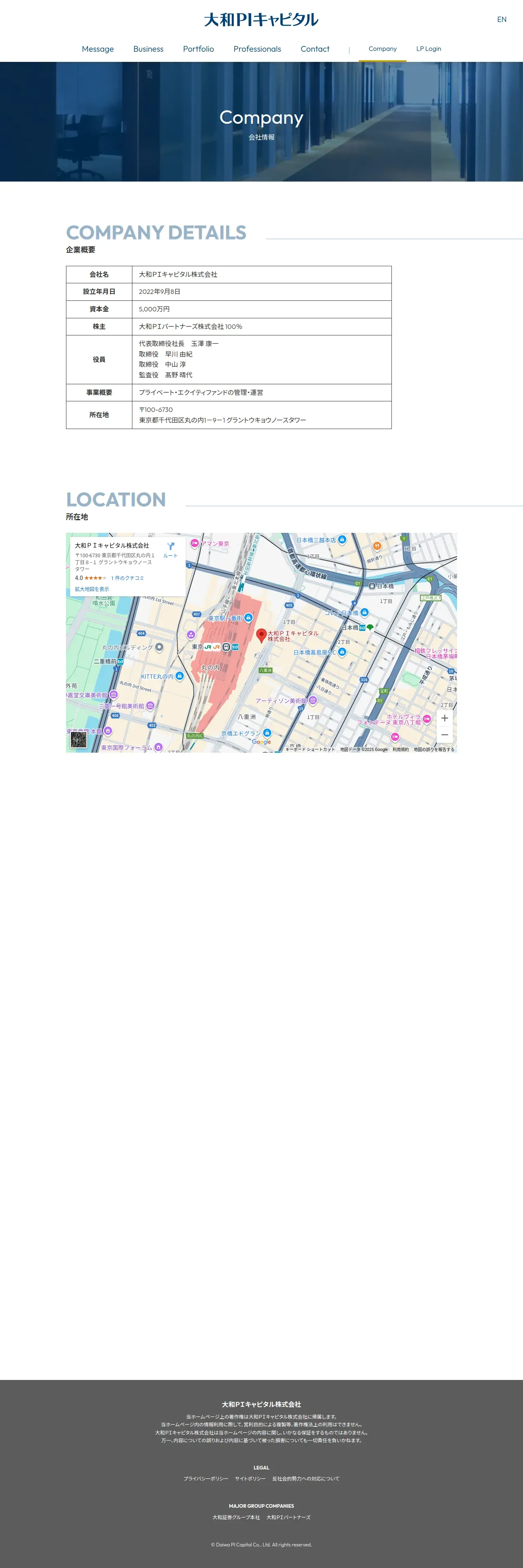Click the Google logo on the map
This screenshot has width=523, height=1568.
click(261, 742)
